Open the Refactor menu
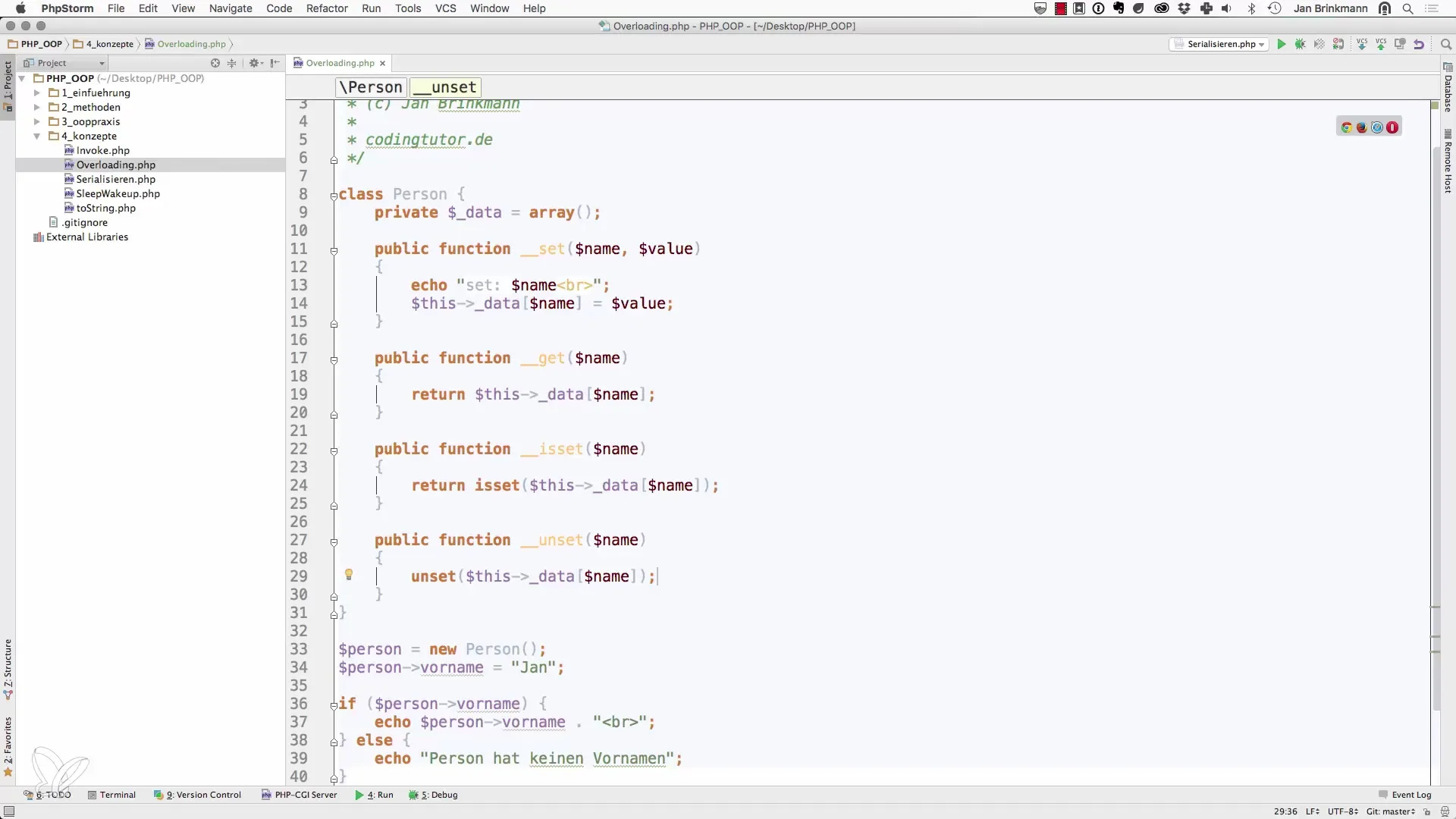The image size is (1456, 819). 327,8
